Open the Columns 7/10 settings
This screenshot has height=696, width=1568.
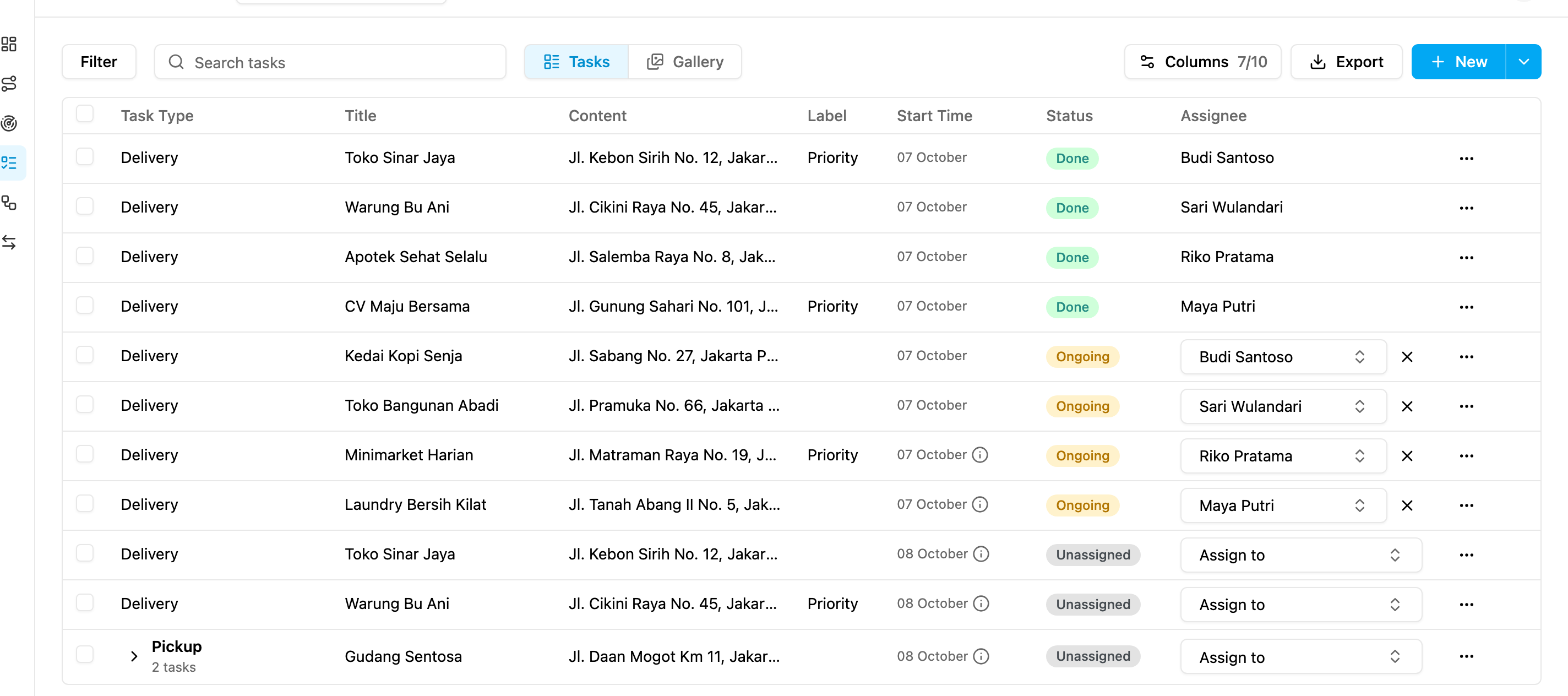point(1202,62)
